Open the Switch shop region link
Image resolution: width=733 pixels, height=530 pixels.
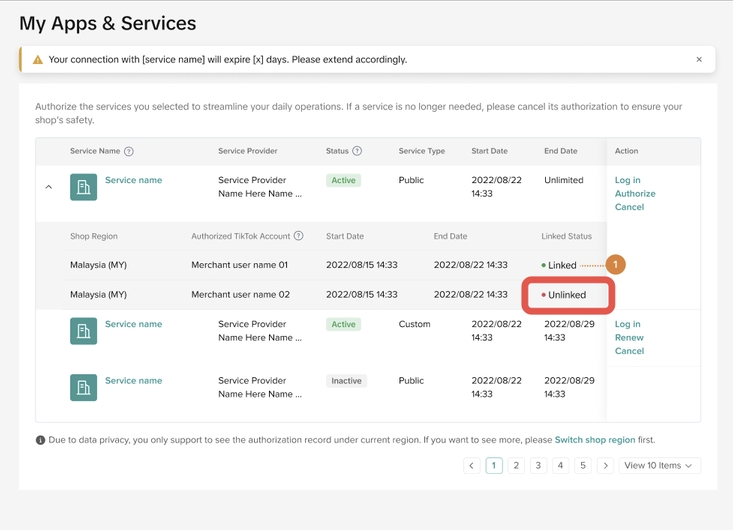click(x=594, y=440)
